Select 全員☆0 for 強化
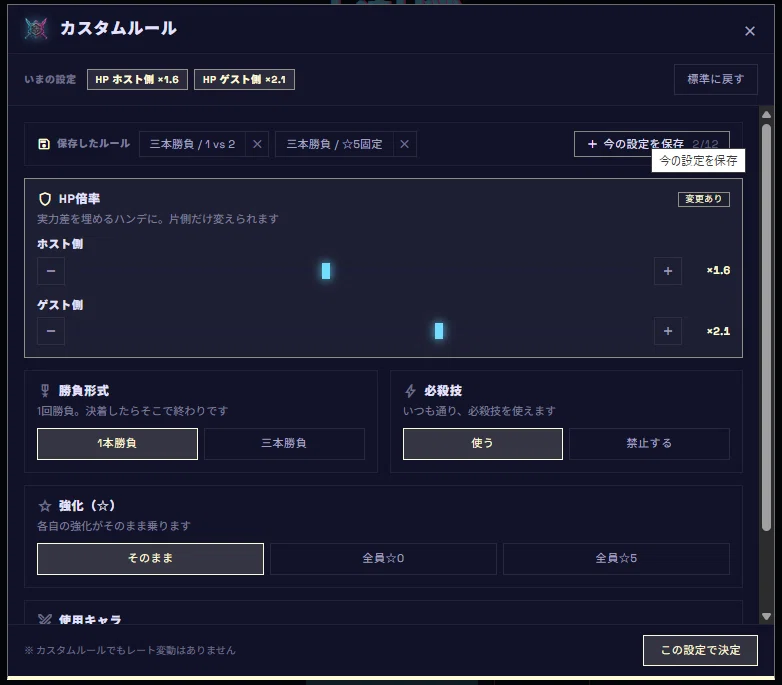This screenshot has height=685, width=782. (x=383, y=559)
